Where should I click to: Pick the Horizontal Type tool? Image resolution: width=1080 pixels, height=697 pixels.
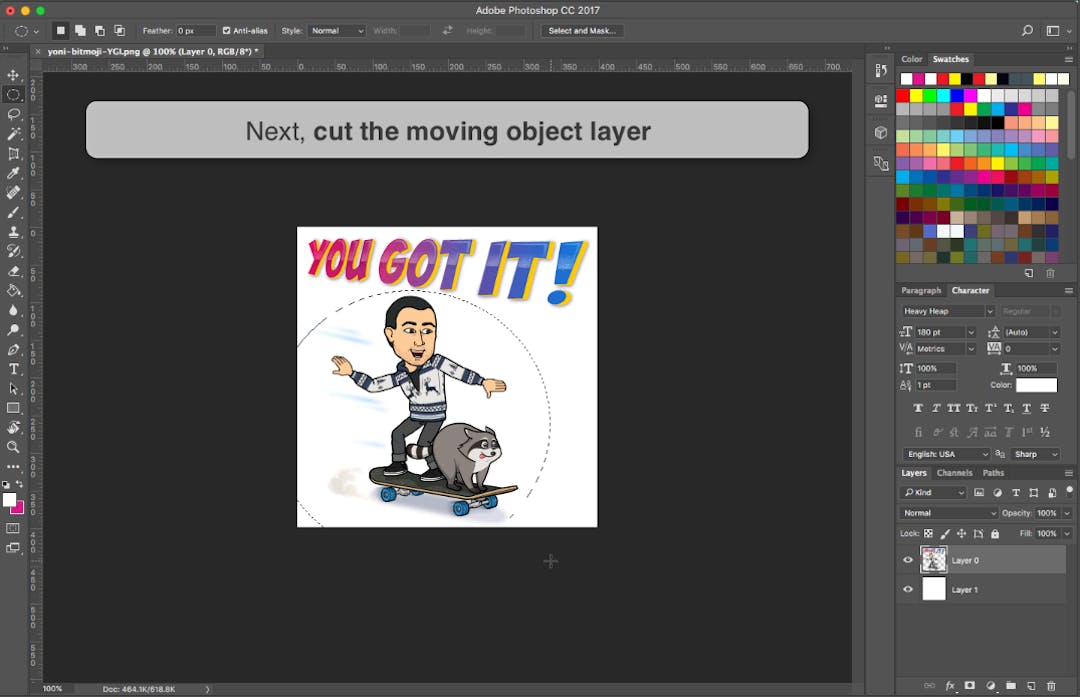(x=14, y=368)
